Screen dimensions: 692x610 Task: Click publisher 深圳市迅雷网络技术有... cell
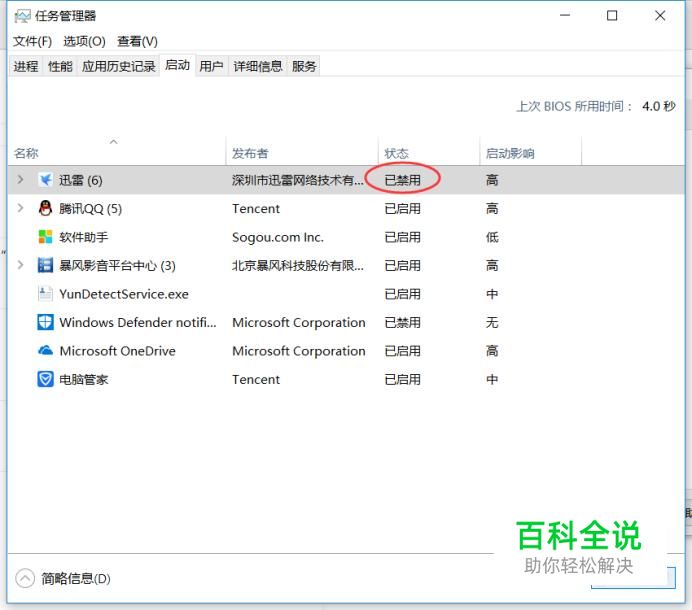pyautogui.click(x=298, y=180)
